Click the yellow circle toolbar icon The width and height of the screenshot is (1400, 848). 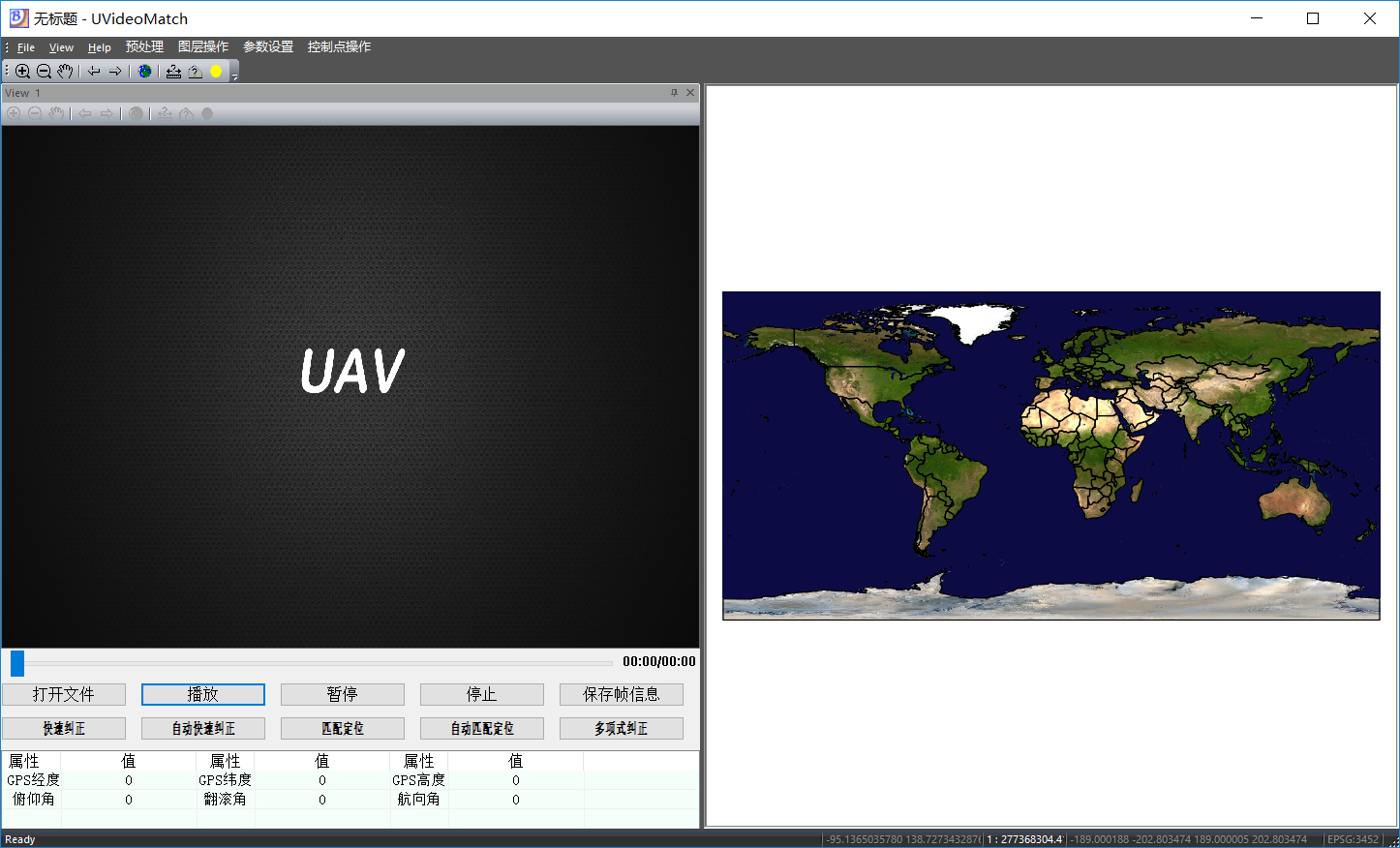pos(216,71)
